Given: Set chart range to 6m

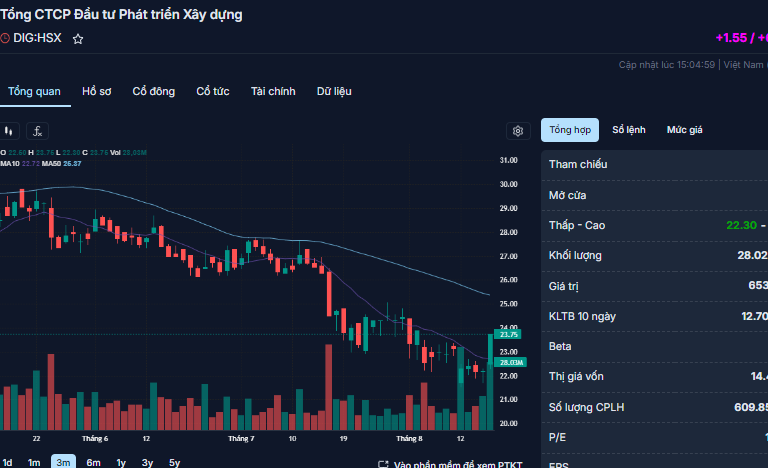Looking at the screenshot, I should click(93, 463).
